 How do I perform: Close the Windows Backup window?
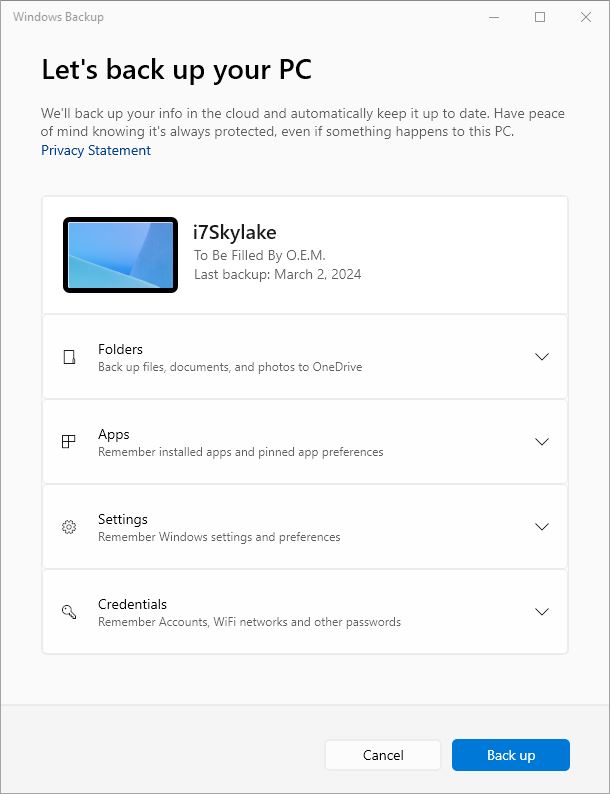(586, 17)
